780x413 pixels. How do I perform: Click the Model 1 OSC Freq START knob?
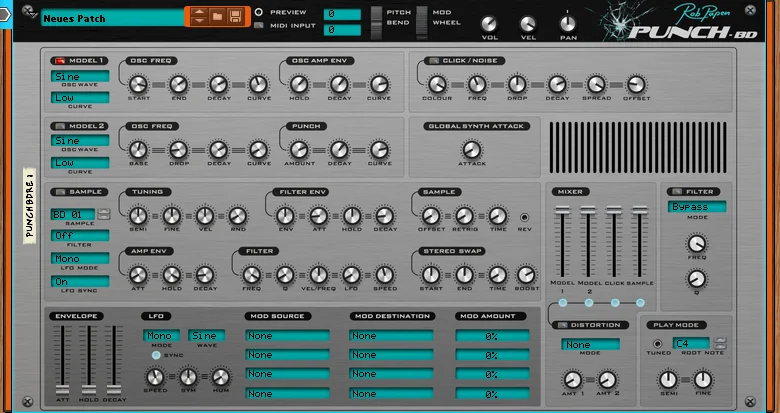pyautogui.click(x=139, y=85)
